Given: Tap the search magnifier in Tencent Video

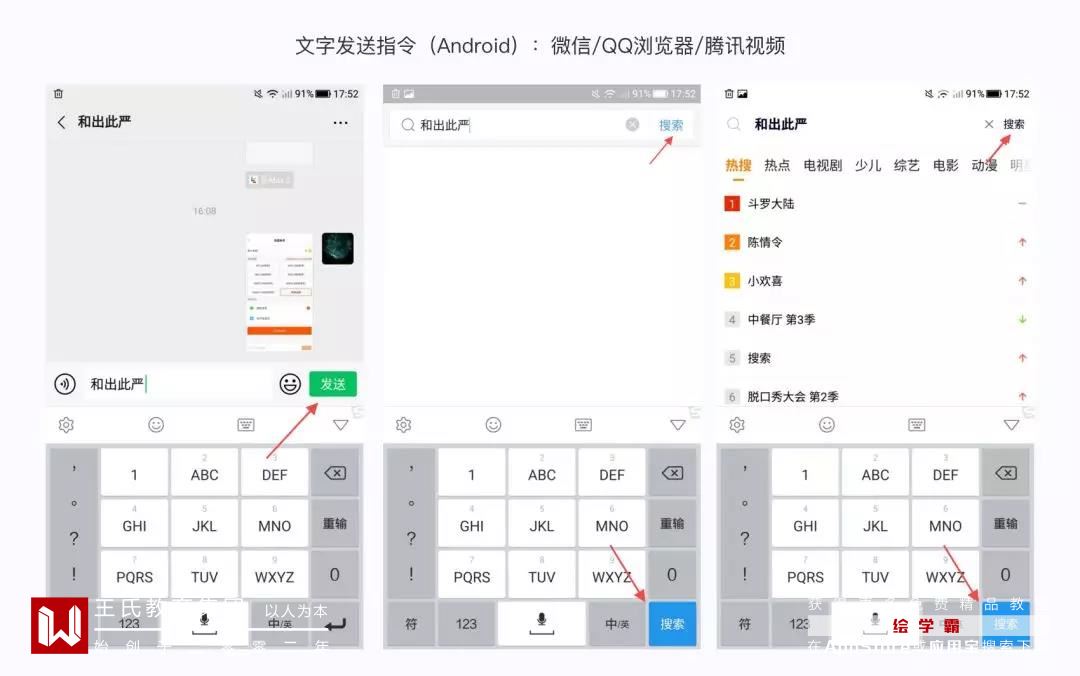Looking at the screenshot, I should pyautogui.click(x=734, y=124).
